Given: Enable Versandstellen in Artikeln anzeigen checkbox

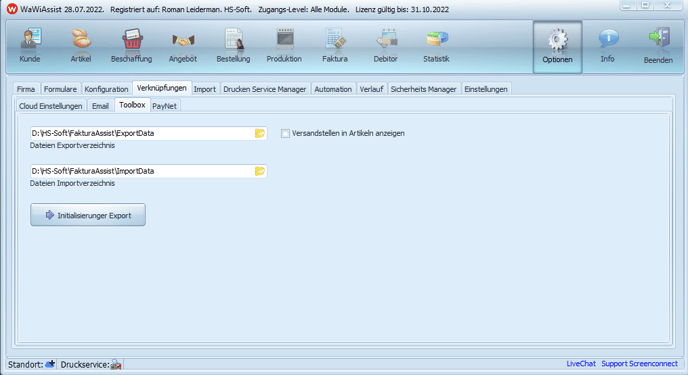Looking at the screenshot, I should point(285,133).
